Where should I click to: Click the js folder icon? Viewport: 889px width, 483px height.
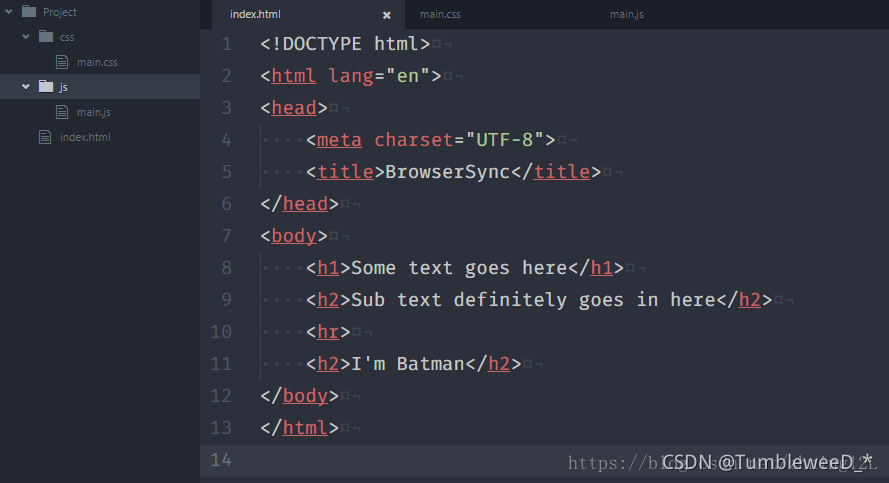[x=45, y=87]
